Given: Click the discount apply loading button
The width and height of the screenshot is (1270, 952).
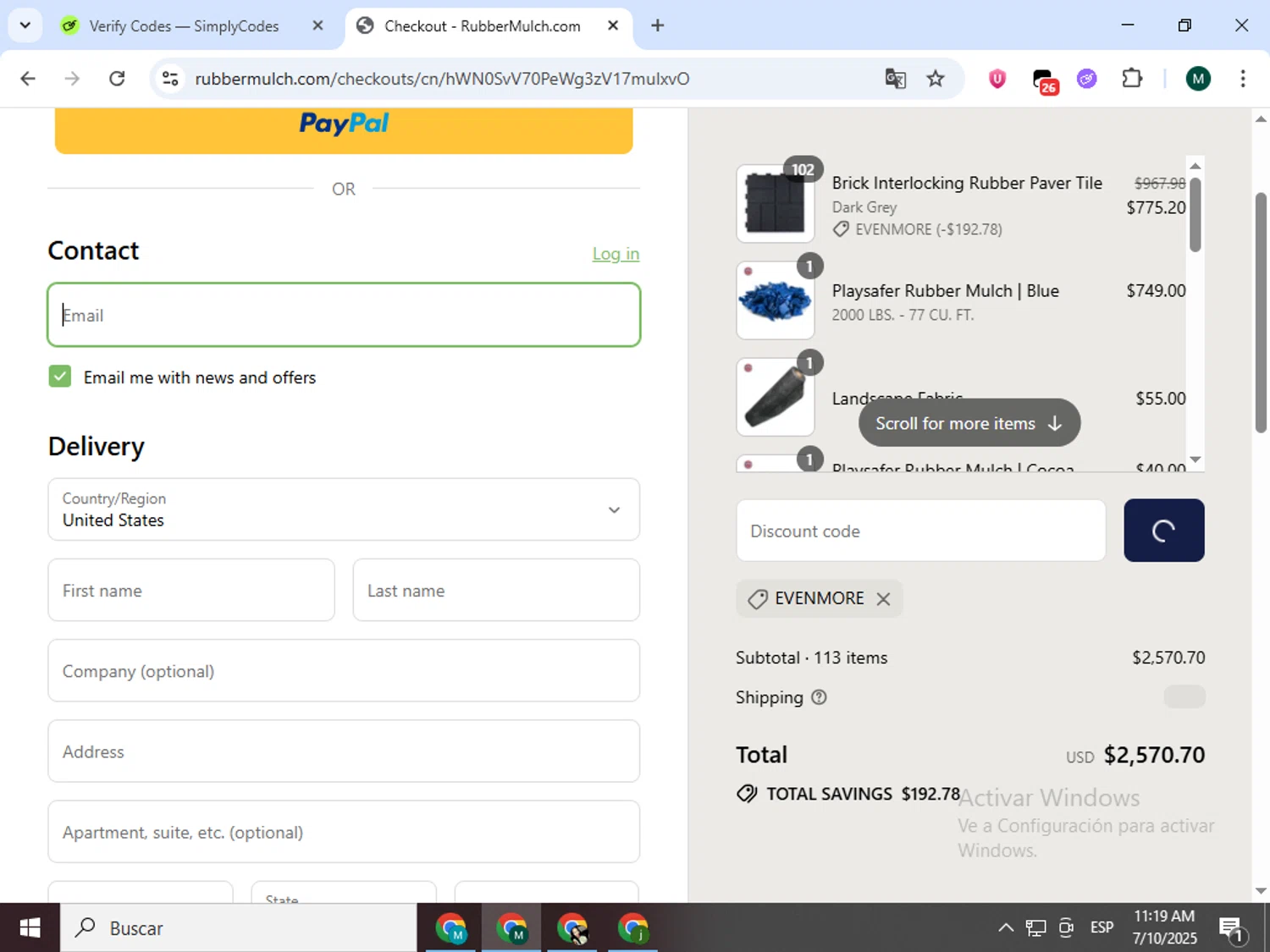Looking at the screenshot, I should tap(1164, 531).
